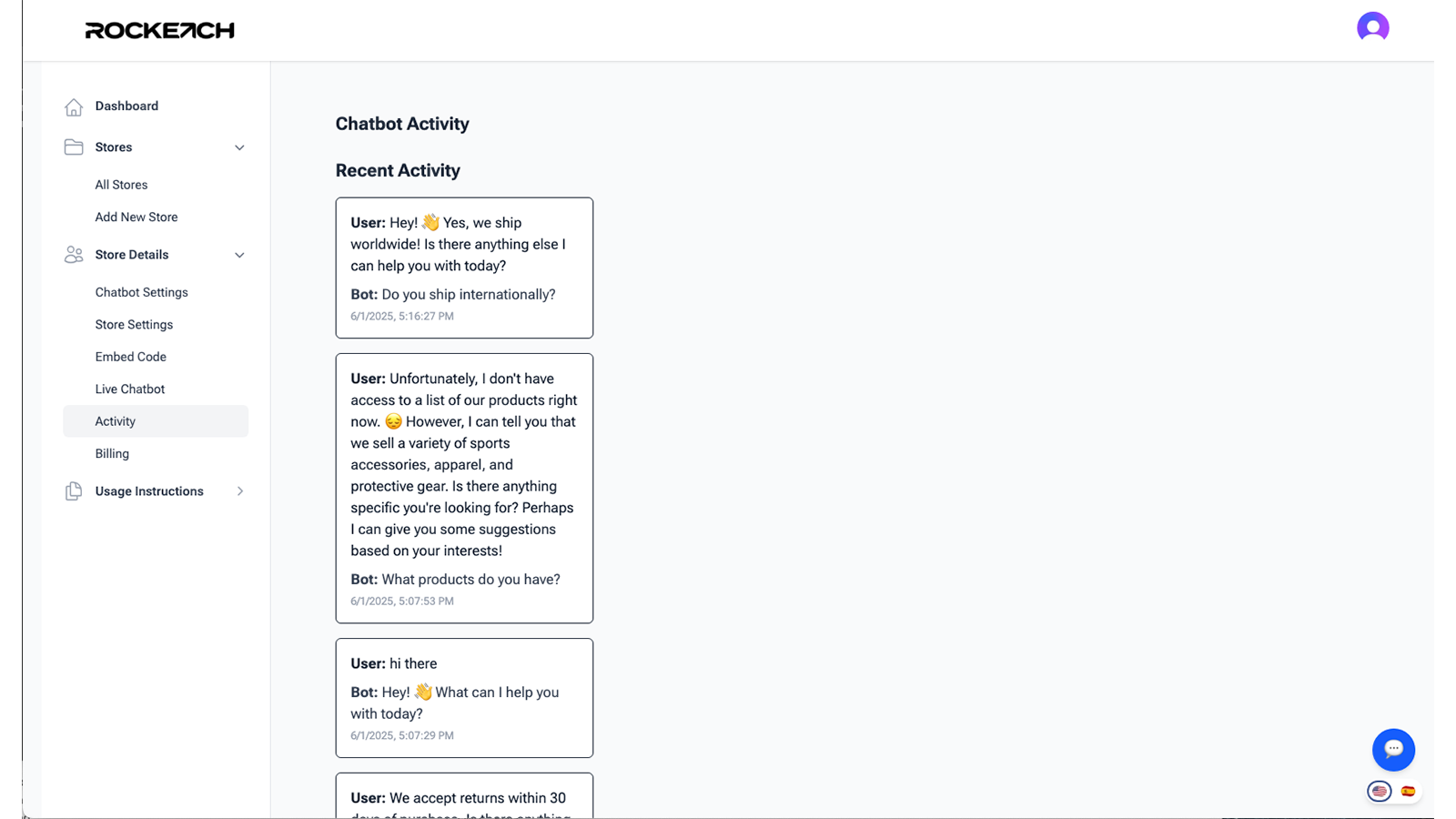Click the Usage Instructions document icon
1456x819 pixels.
74,491
